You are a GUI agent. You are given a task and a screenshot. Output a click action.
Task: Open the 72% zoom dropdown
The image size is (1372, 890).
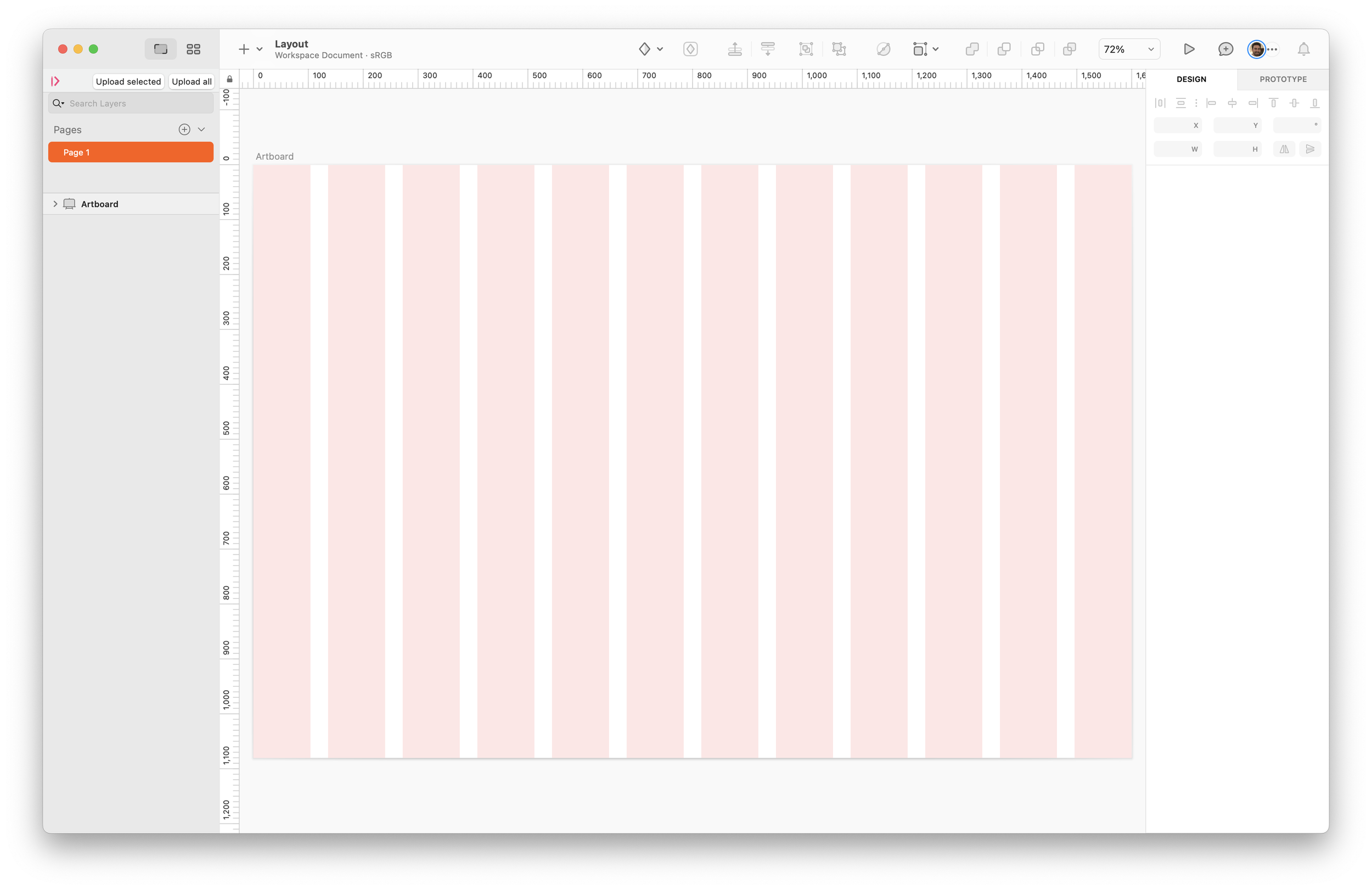point(1129,49)
